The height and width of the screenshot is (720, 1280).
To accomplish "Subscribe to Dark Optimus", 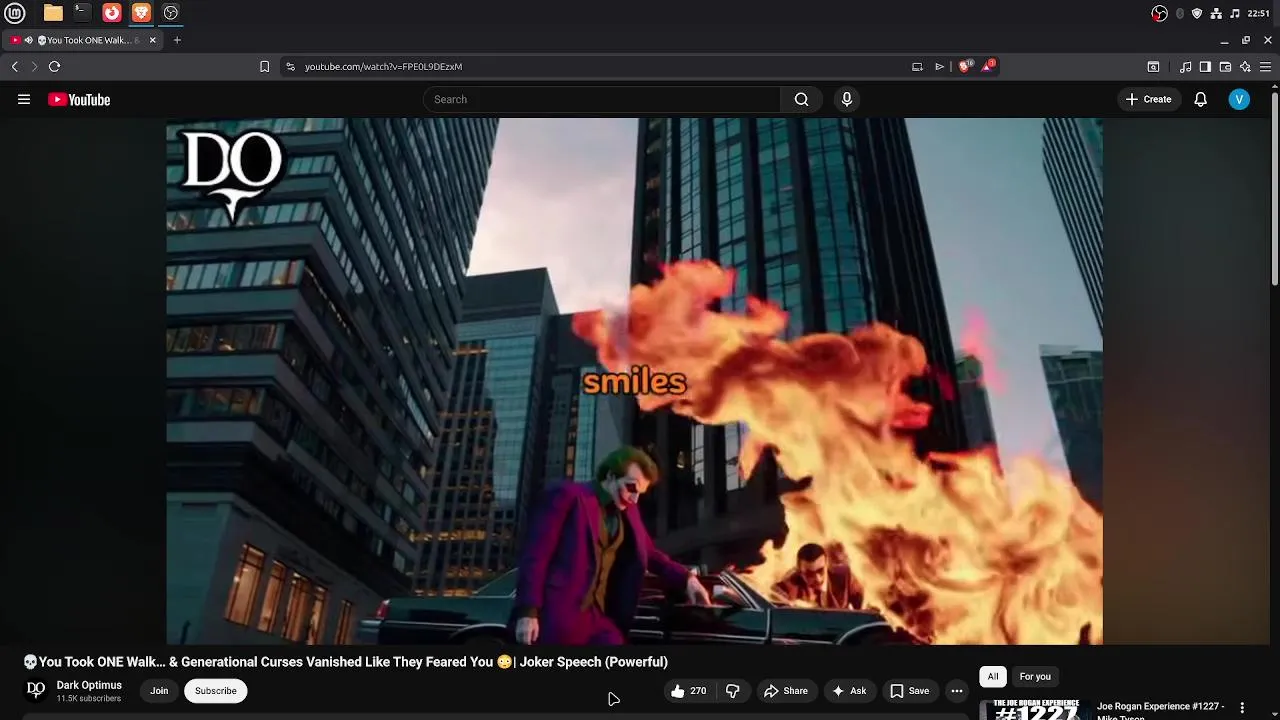I will 216,691.
